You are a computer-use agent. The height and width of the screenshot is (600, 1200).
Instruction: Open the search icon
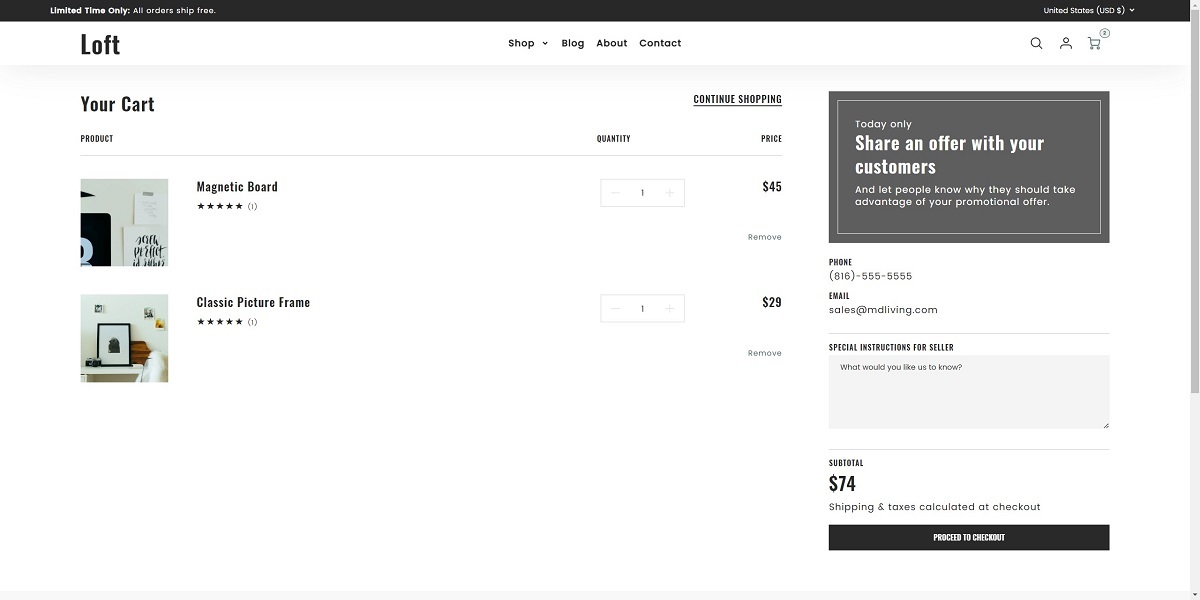tap(1036, 43)
